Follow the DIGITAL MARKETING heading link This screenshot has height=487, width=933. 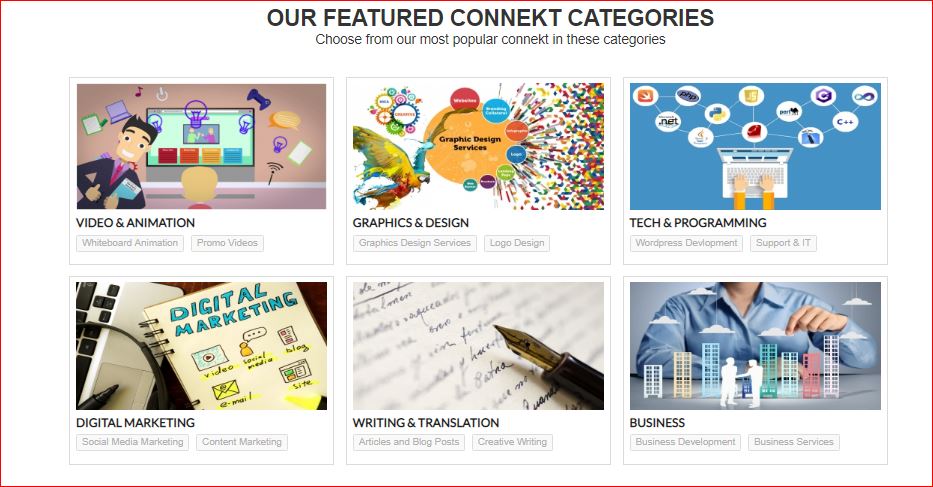[x=135, y=423]
